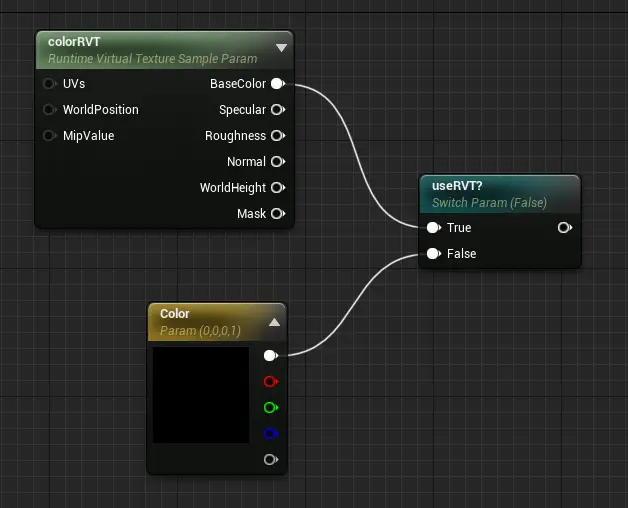This screenshot has height=508, width=628.
Task: Click the black Color parameter preview swatch
Action: (201, 395)
